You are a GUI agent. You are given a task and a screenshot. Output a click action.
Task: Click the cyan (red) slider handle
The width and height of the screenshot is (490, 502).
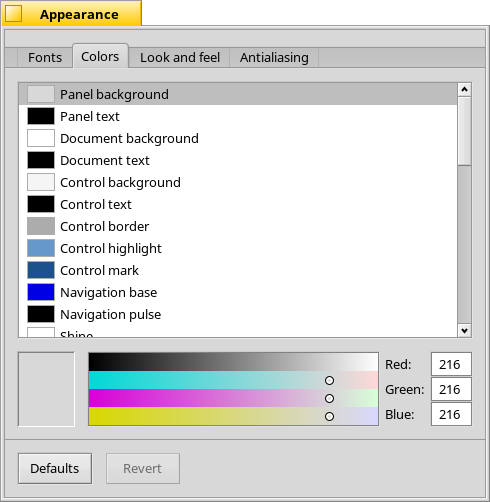pos(329,380)
